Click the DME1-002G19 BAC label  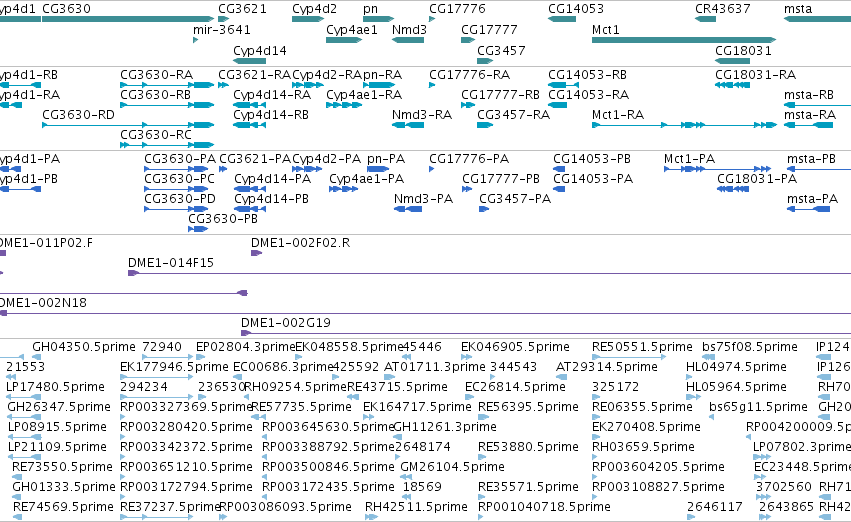pos(286,322)
